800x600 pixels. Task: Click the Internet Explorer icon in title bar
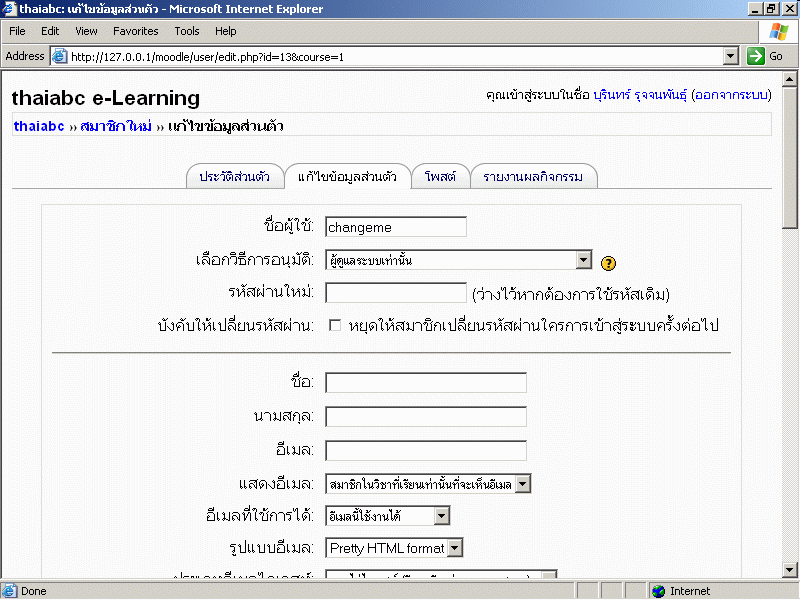coord(9,9)
